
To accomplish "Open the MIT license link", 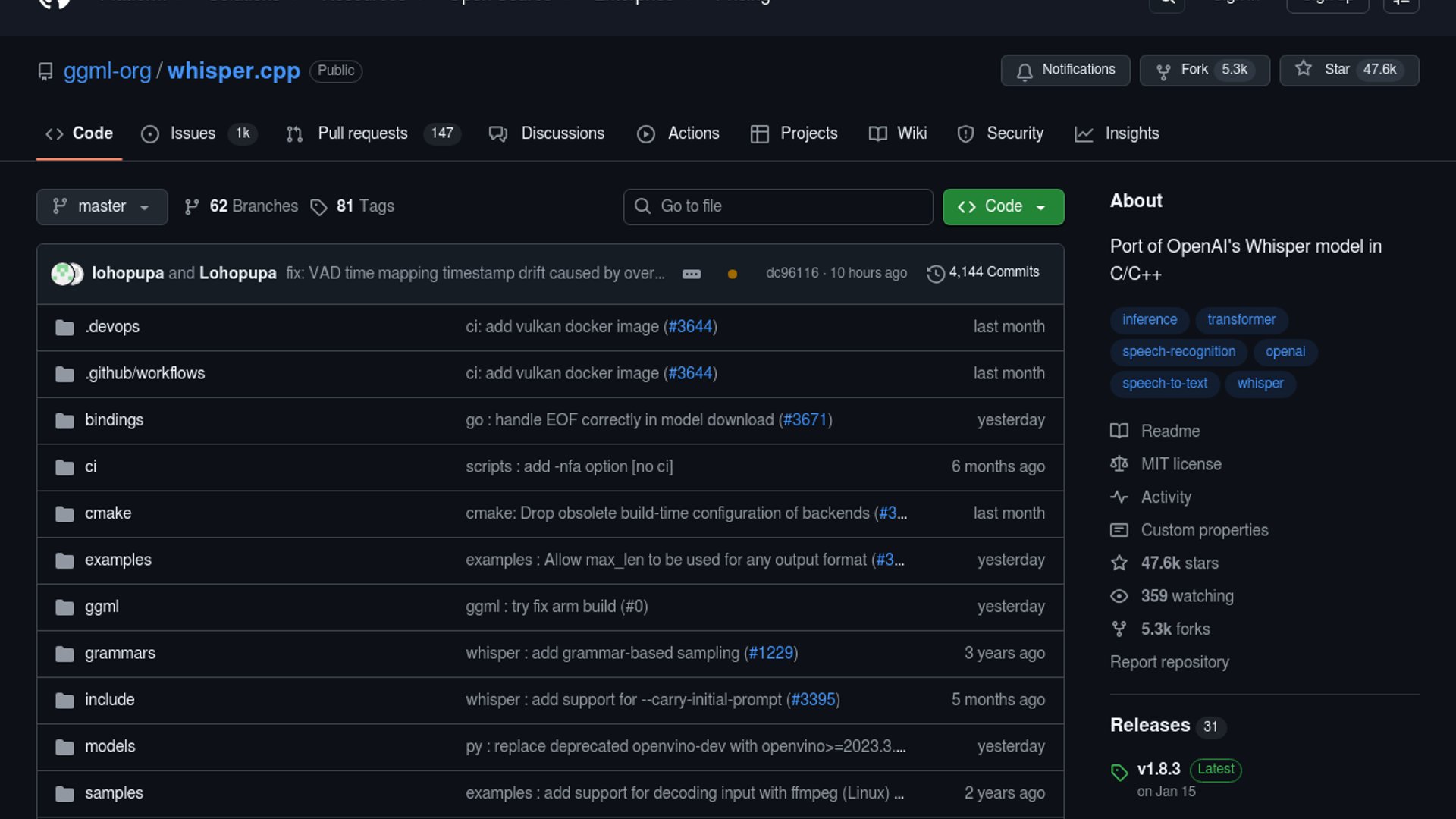I will click(1181, 464).
